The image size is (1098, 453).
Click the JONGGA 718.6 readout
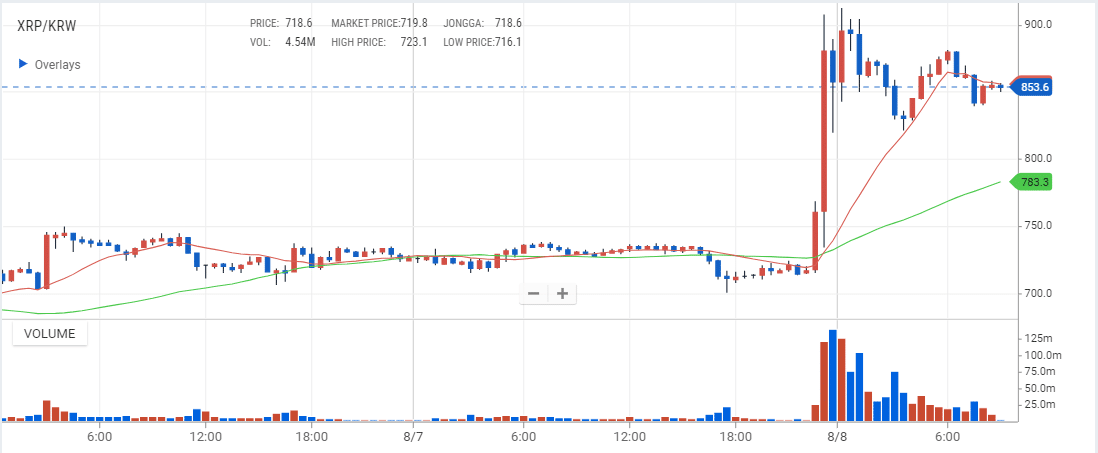tap(482, 22)
